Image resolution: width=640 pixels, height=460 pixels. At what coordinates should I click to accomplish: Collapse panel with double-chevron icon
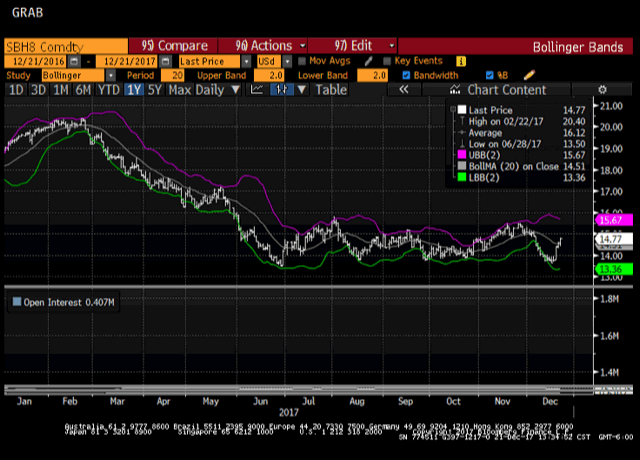(404, 89)
